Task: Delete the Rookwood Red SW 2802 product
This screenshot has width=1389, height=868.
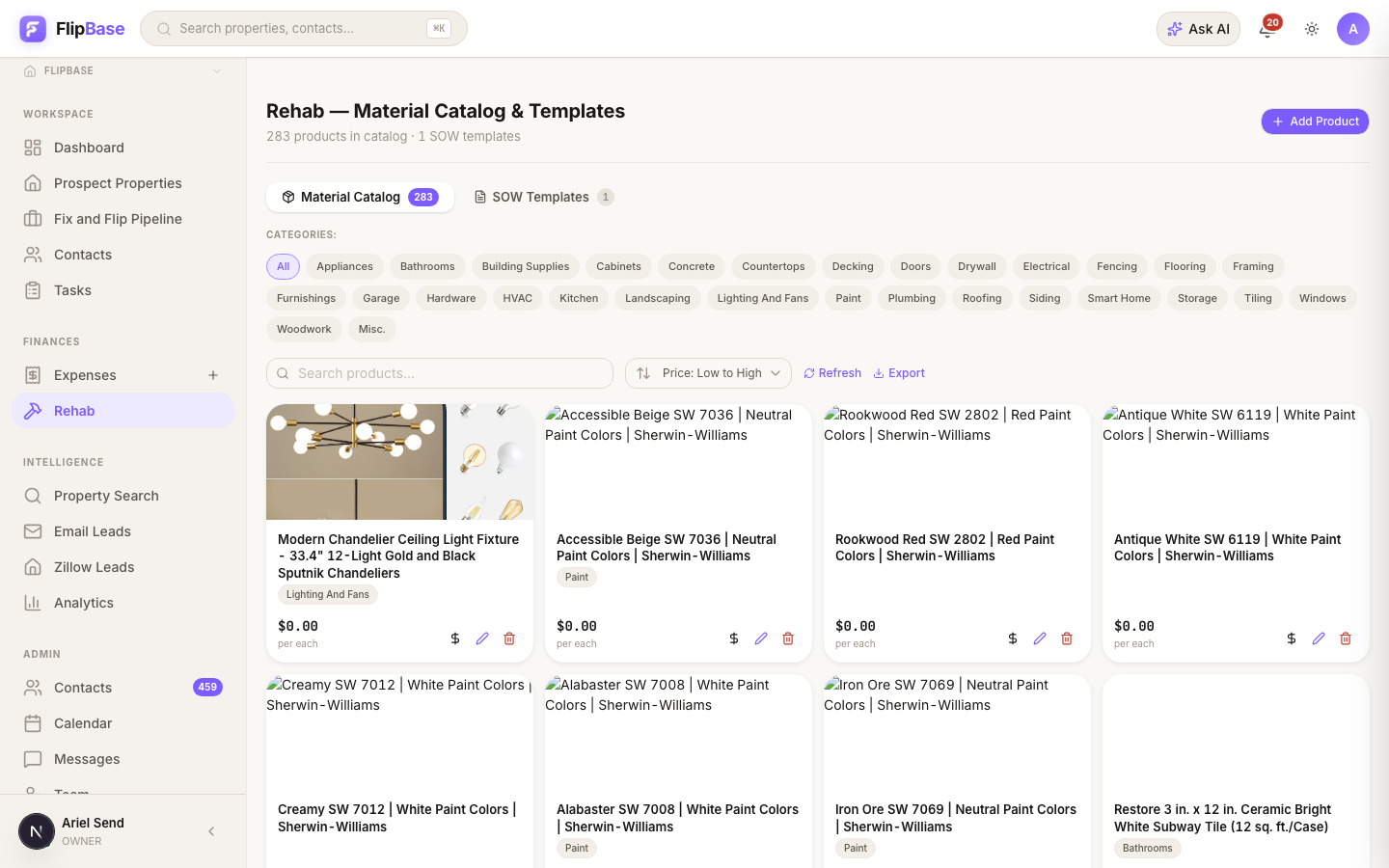Action: click(x=1067, y=638)
